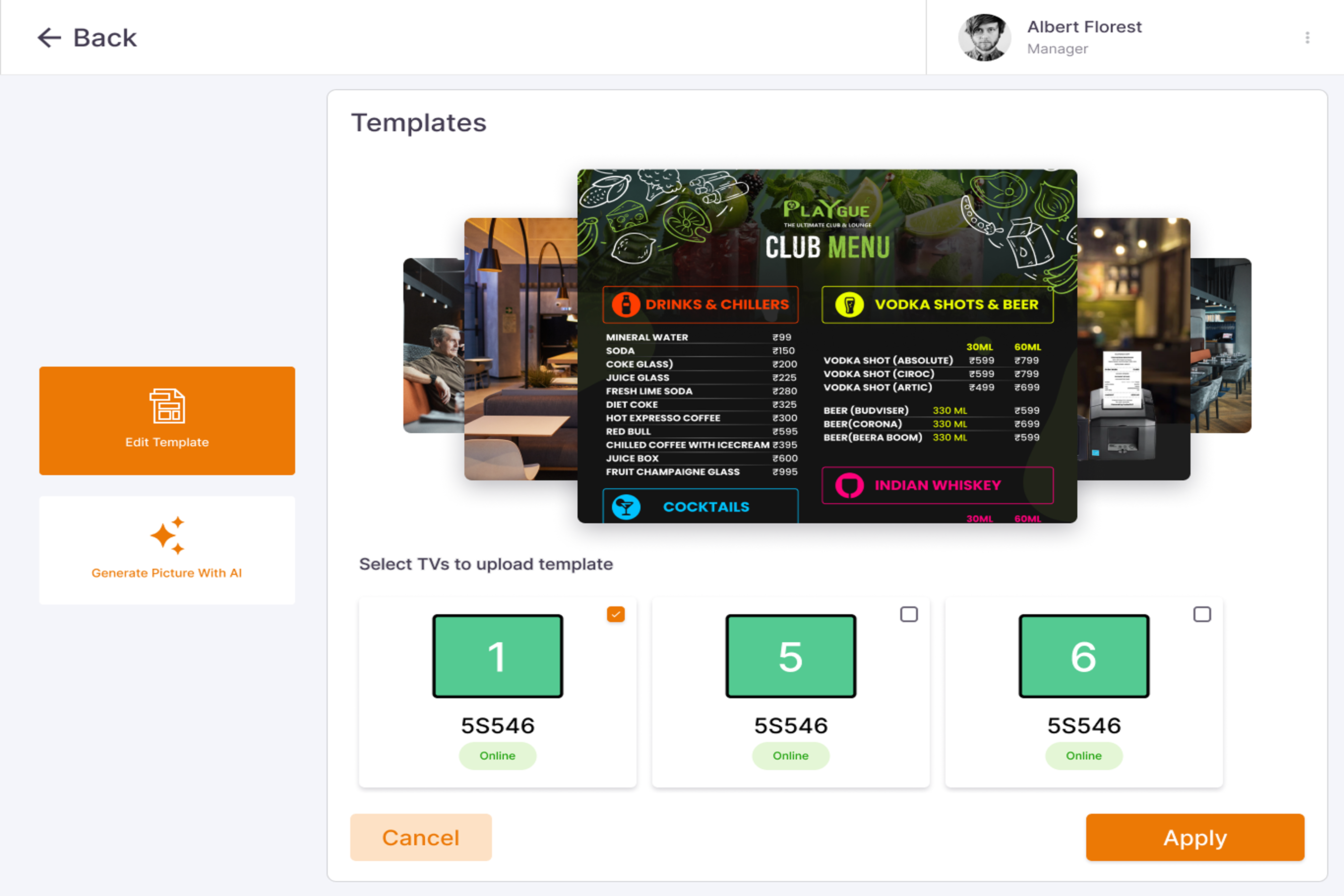Click the green TV 1 screen icon
The height and width of the screenshot is (896, 1344).
[497, 656]
